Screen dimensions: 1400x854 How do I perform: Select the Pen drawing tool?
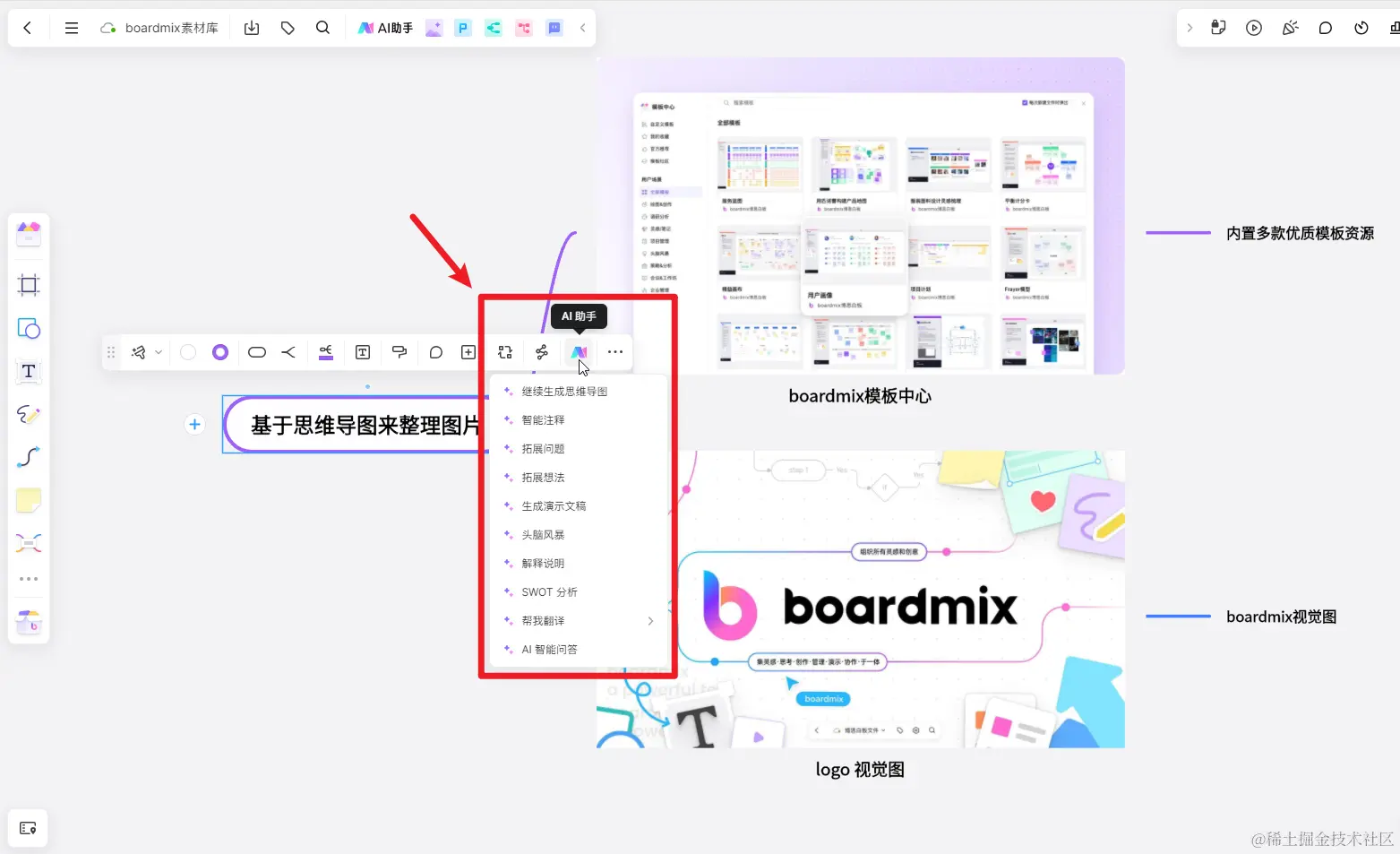pos(29,414)
